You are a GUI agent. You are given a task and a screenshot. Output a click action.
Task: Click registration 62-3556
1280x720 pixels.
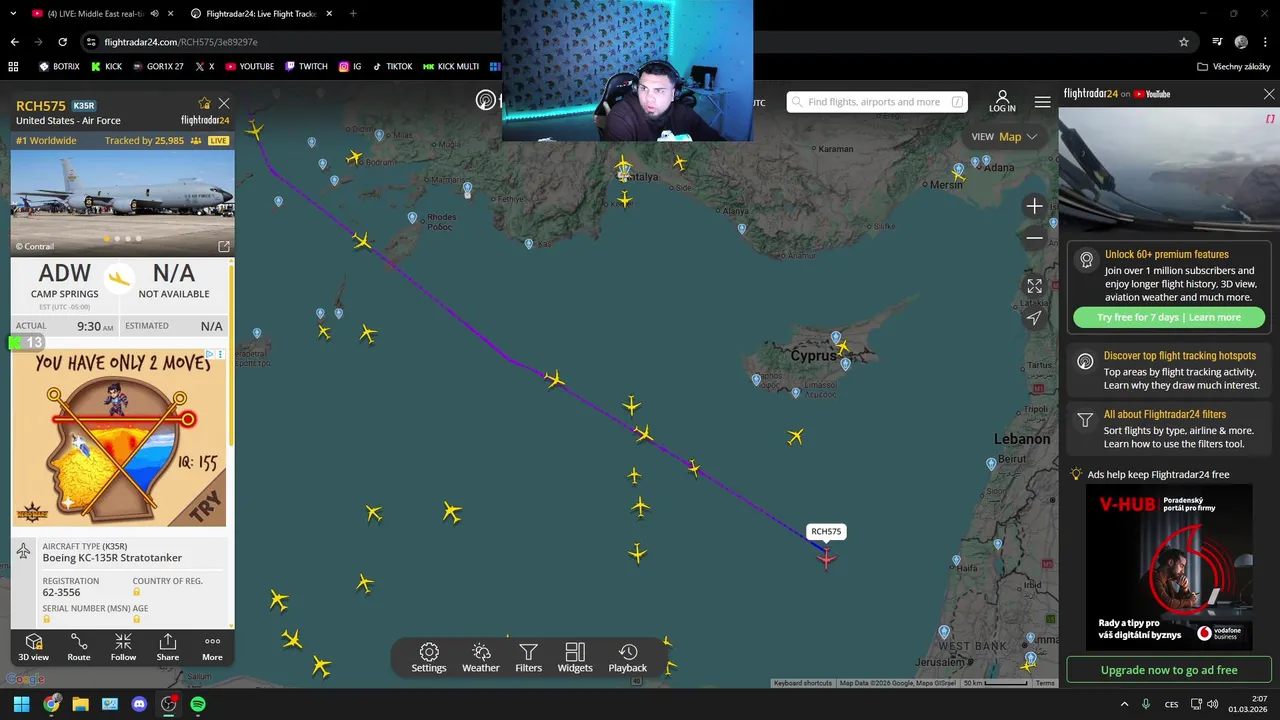61,592
